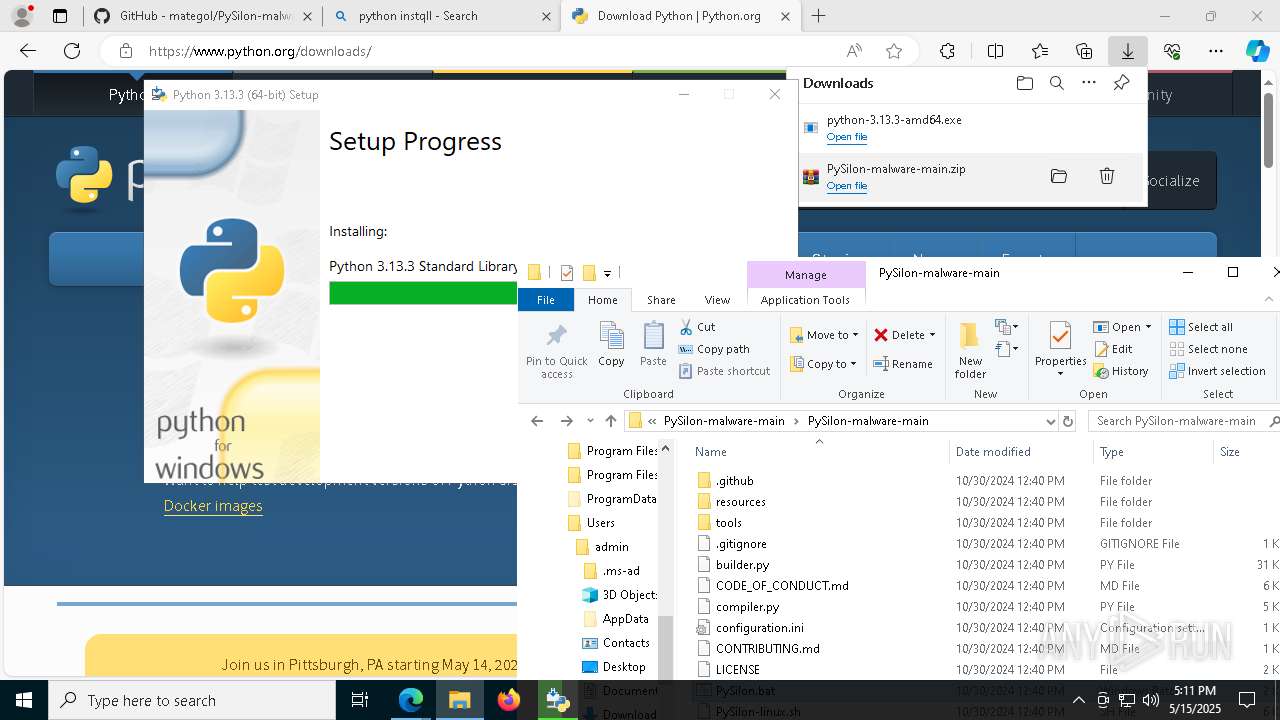Viewport: 1280px width, 720px height.
Task: Open Windows Start button
Action: (x=24, y=700)
